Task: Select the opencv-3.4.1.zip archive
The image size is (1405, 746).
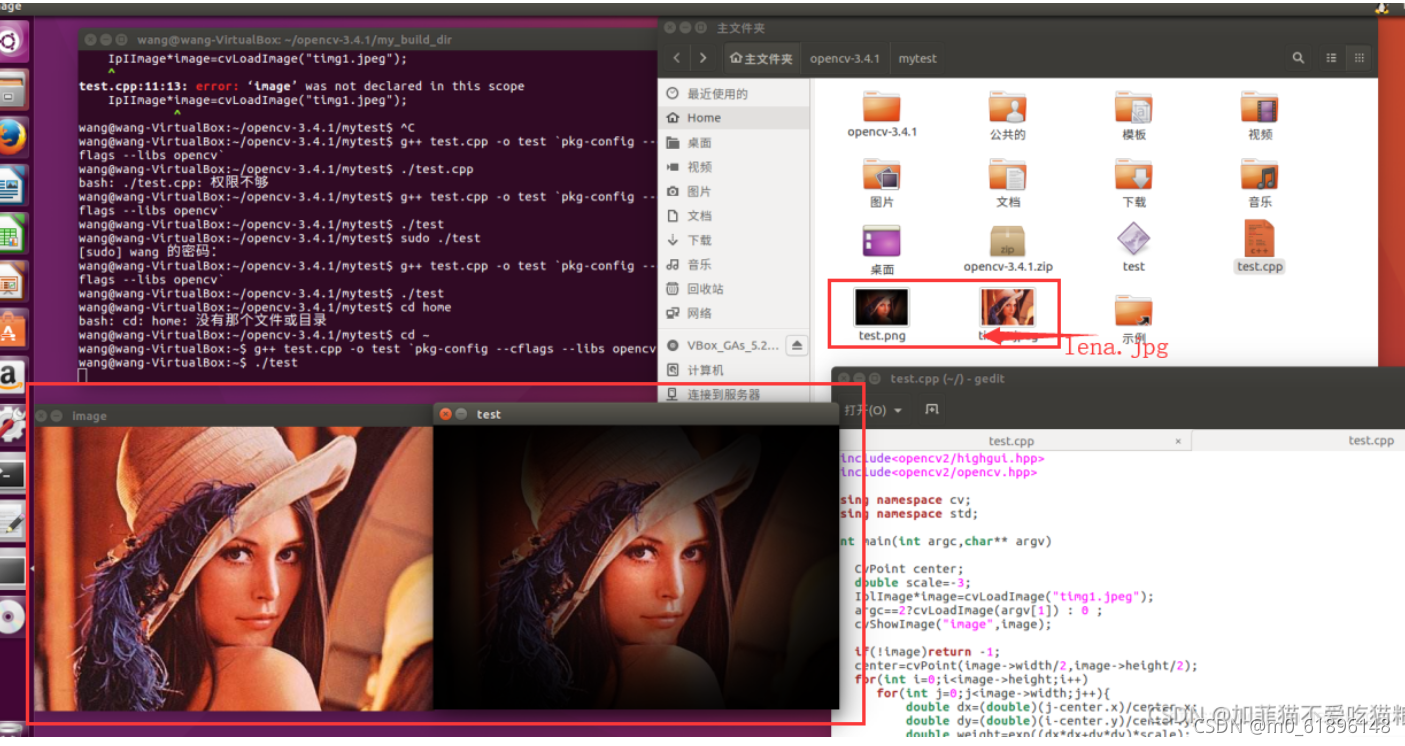Action: tap(1008, 240)
